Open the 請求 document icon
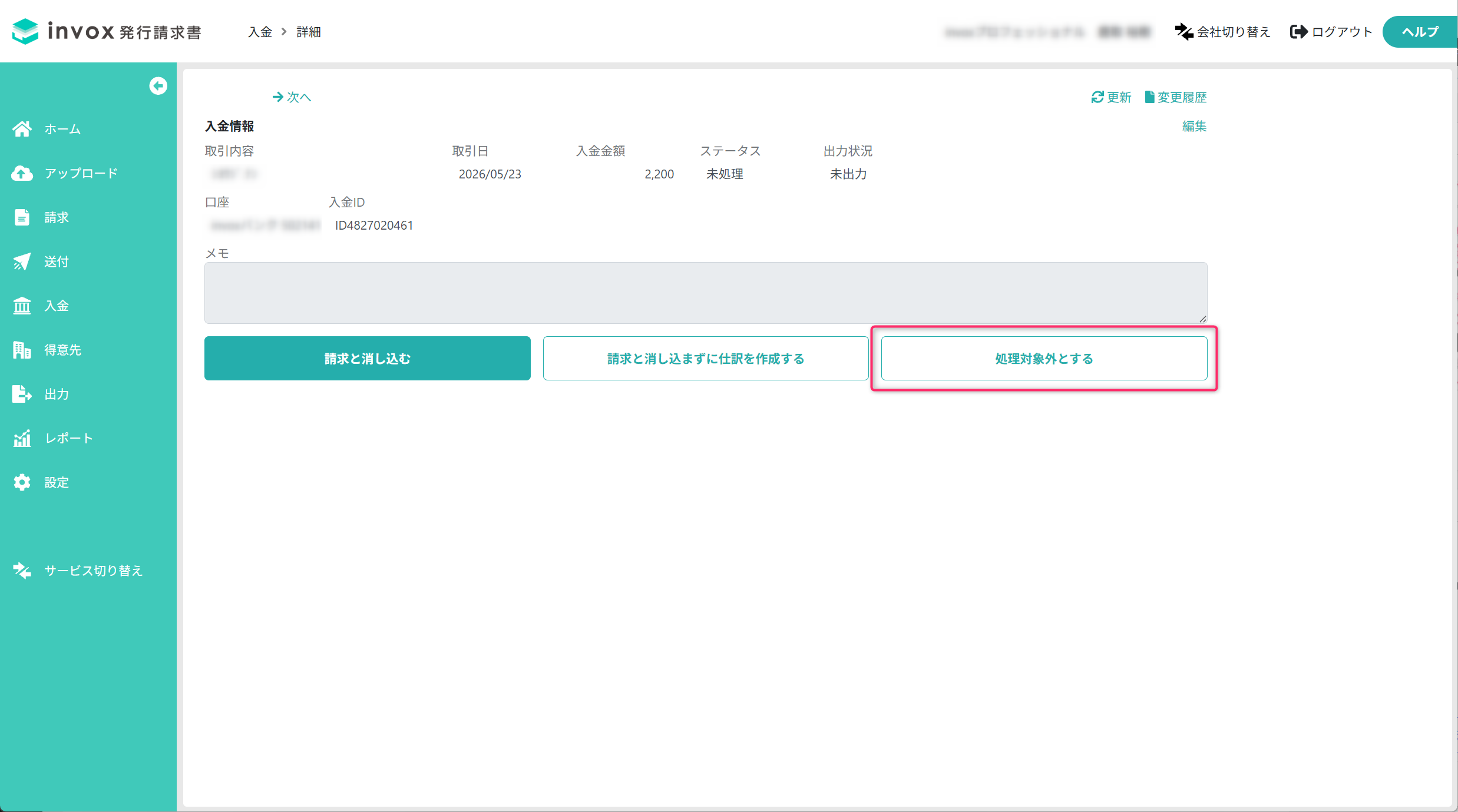This screenshot has width=1458, height=812. coord(22,217)
